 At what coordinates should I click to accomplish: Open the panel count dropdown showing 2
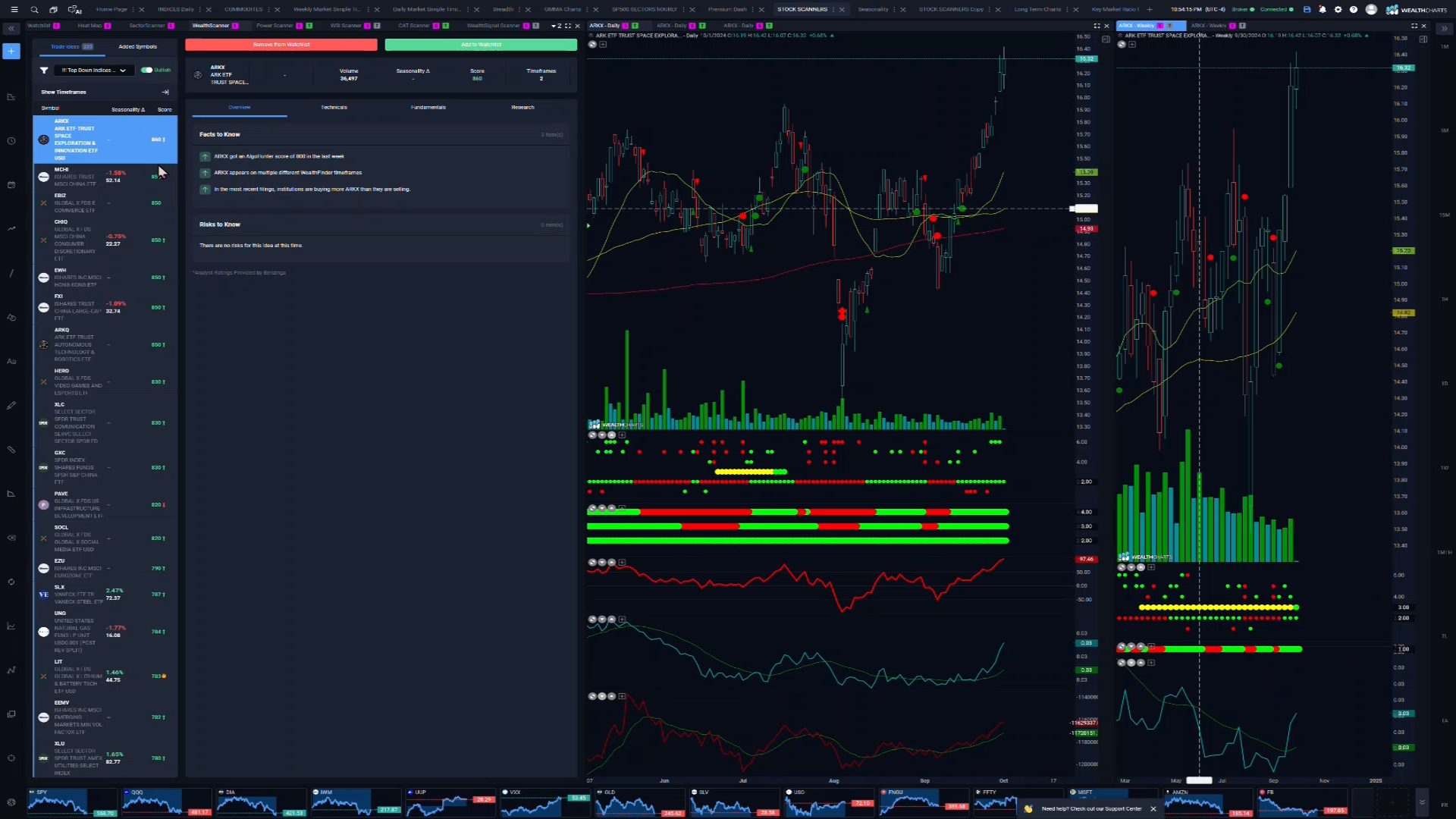[557, 26]
